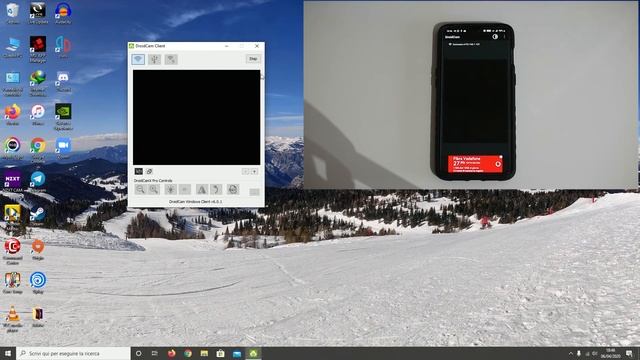Image resolution: width=640 pixels, height=360 pixels.
Task: Open the Google Chrome desktop shortcut
Action: pos(38,150)
